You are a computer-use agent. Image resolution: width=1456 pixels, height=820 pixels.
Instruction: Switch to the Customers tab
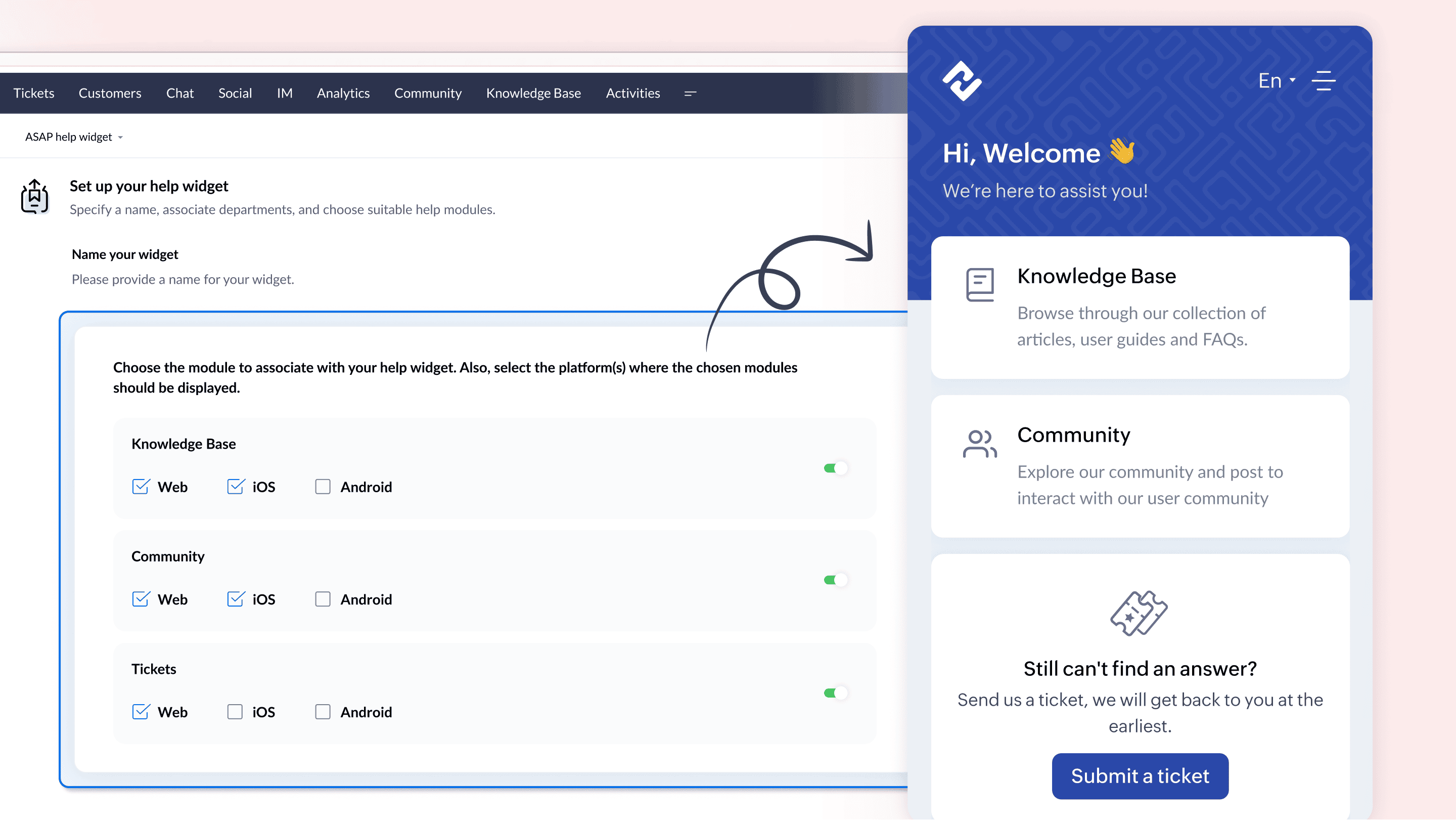(110, 93)
